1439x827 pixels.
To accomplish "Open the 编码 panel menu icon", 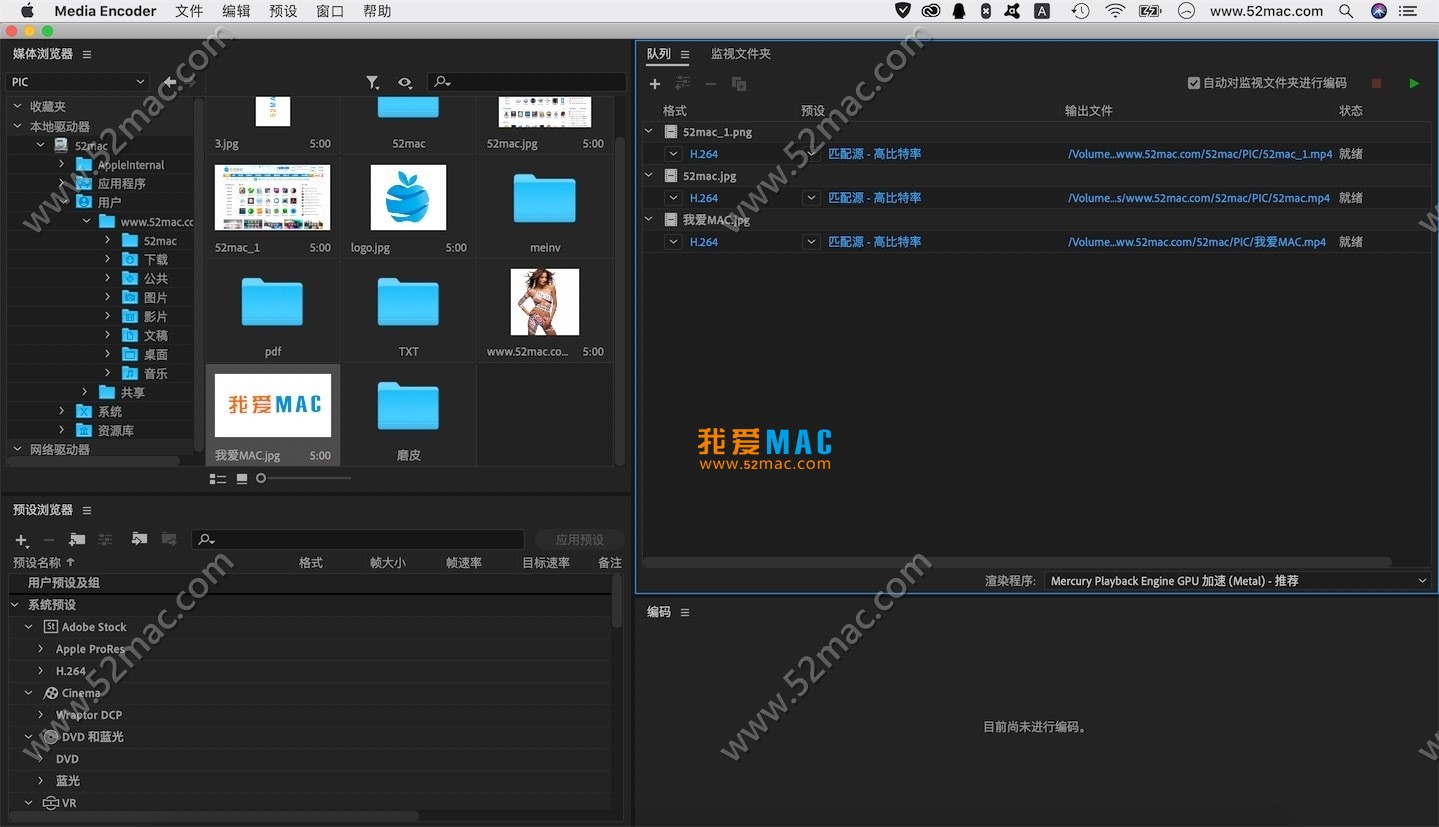I will point(685,612).
